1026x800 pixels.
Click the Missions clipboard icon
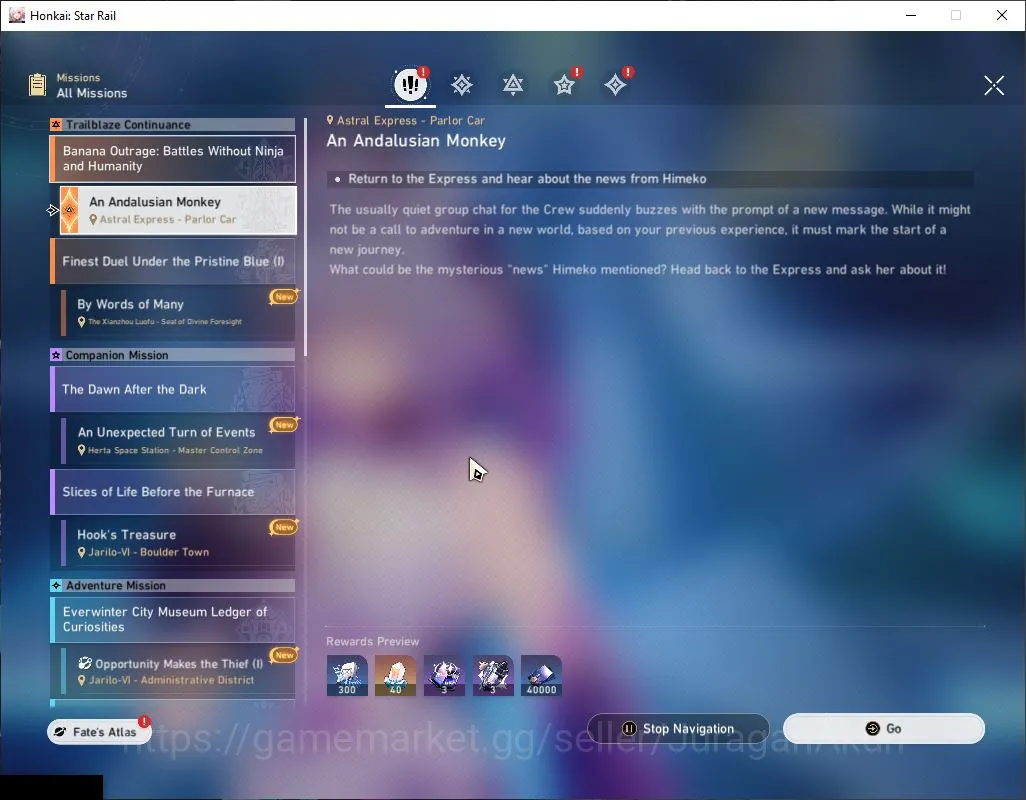37,85
